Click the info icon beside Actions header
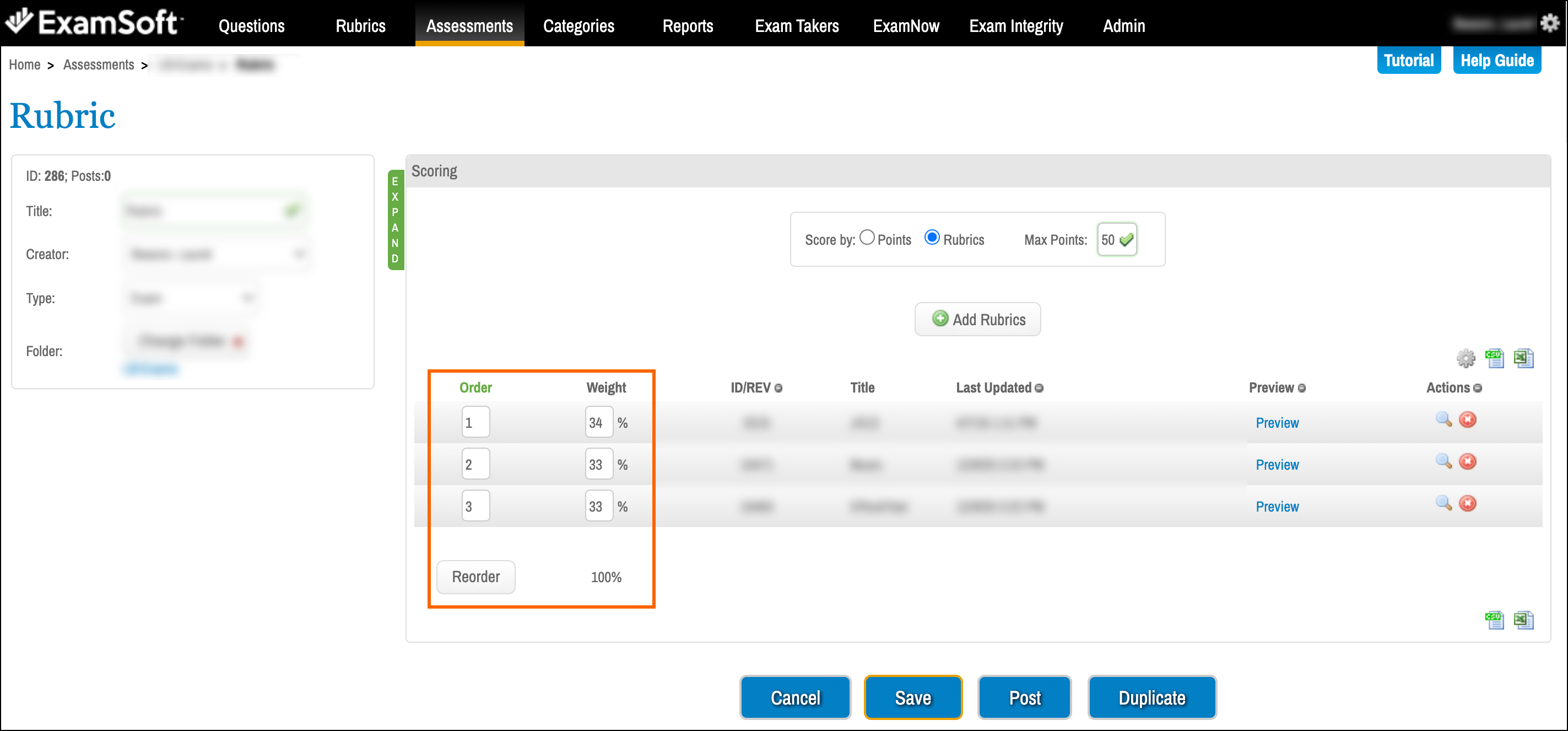The width and height of the screenshot is (1568, 731). point(1478,388)
